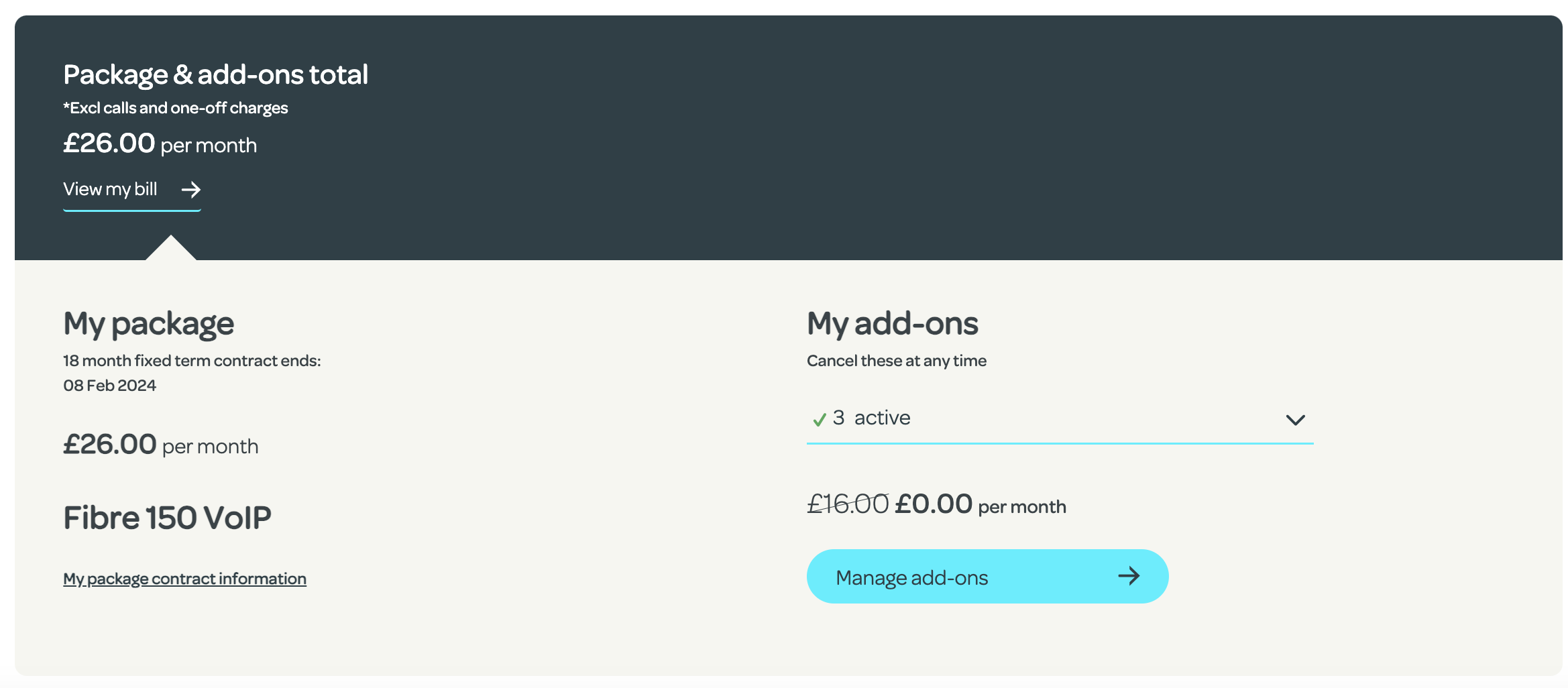Click the £0.00 per month add-ons price

click(980, 504)
